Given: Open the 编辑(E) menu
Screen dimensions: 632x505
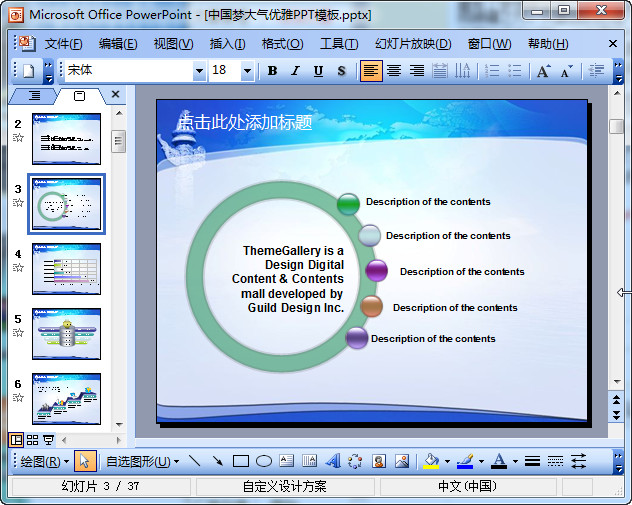Looking at the screenshot, I should coord(118,44).
